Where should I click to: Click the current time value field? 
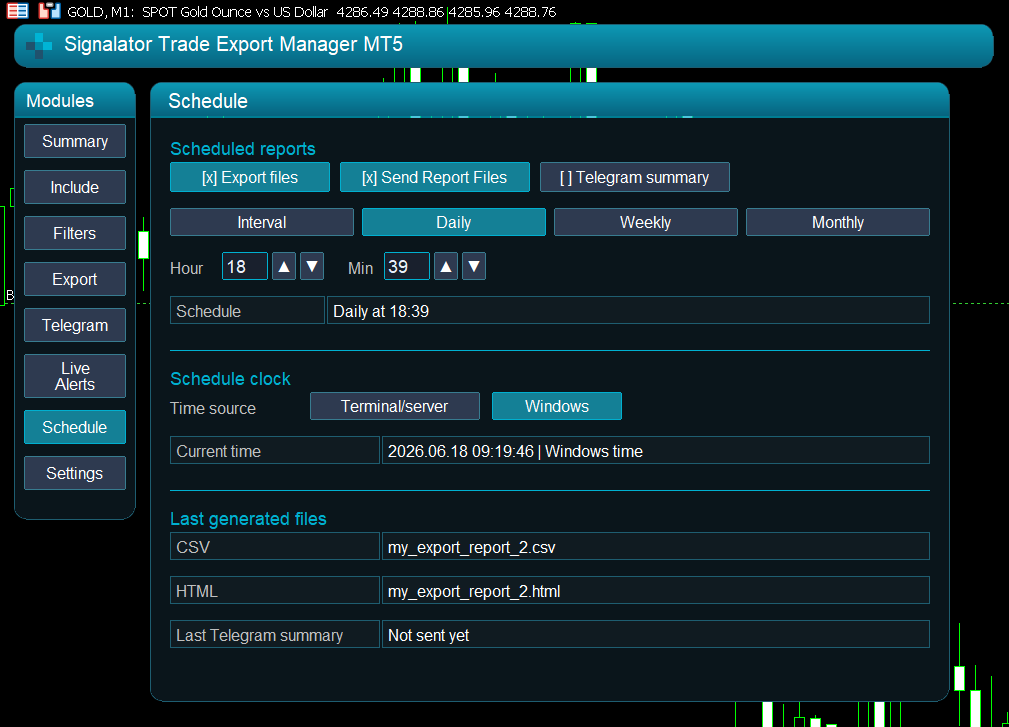tap(656, 450)
